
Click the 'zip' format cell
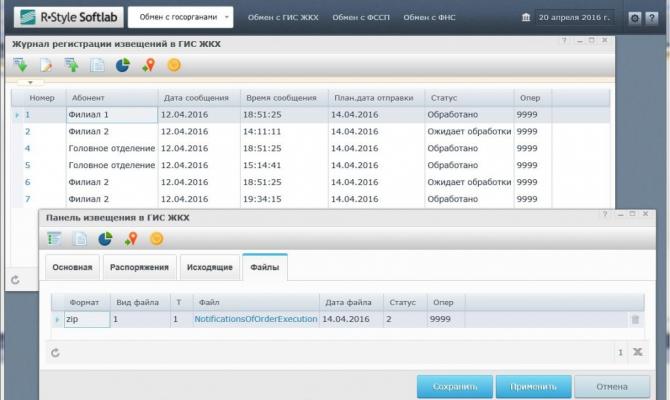[x=87, y=319]
